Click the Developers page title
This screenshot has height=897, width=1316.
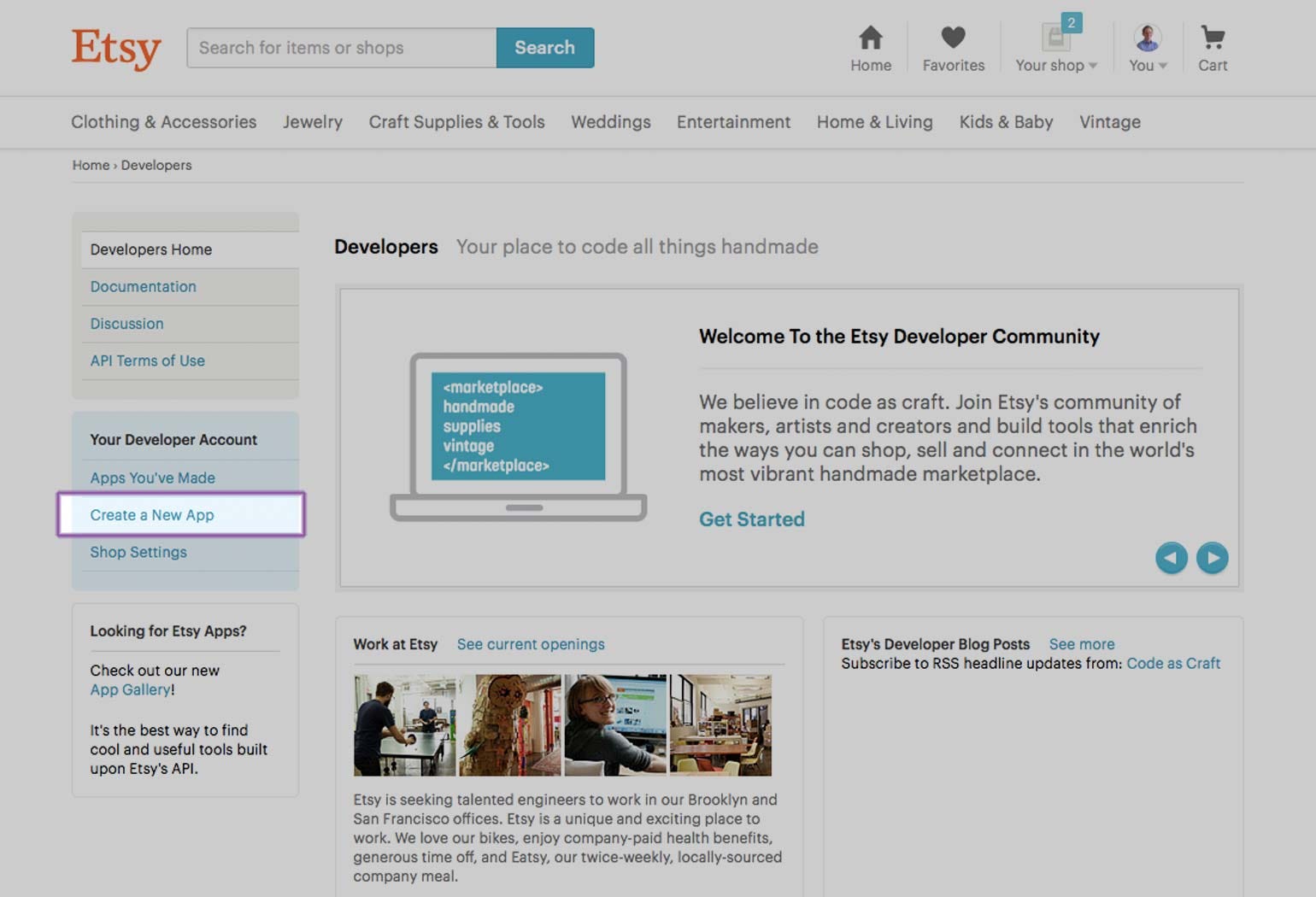click(386, 247)
